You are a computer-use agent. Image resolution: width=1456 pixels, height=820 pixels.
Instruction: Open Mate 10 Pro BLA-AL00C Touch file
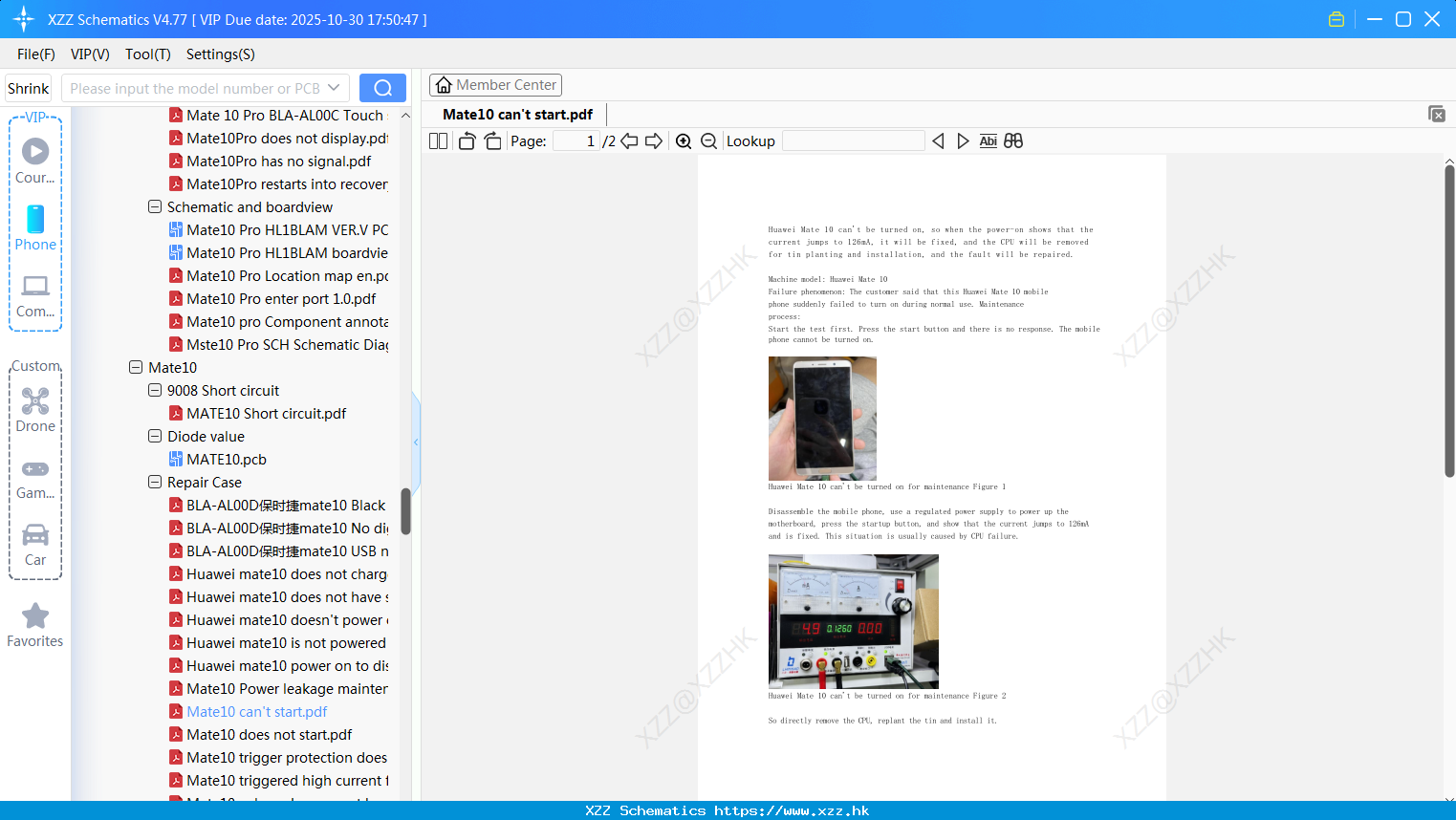(276, 115)
